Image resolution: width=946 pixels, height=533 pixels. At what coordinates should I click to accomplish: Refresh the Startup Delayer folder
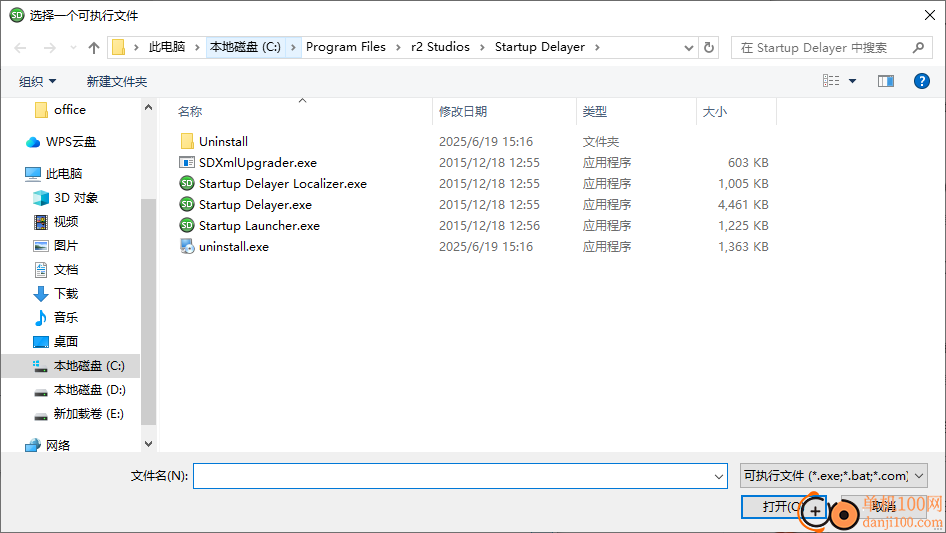[x=709, y=47]
